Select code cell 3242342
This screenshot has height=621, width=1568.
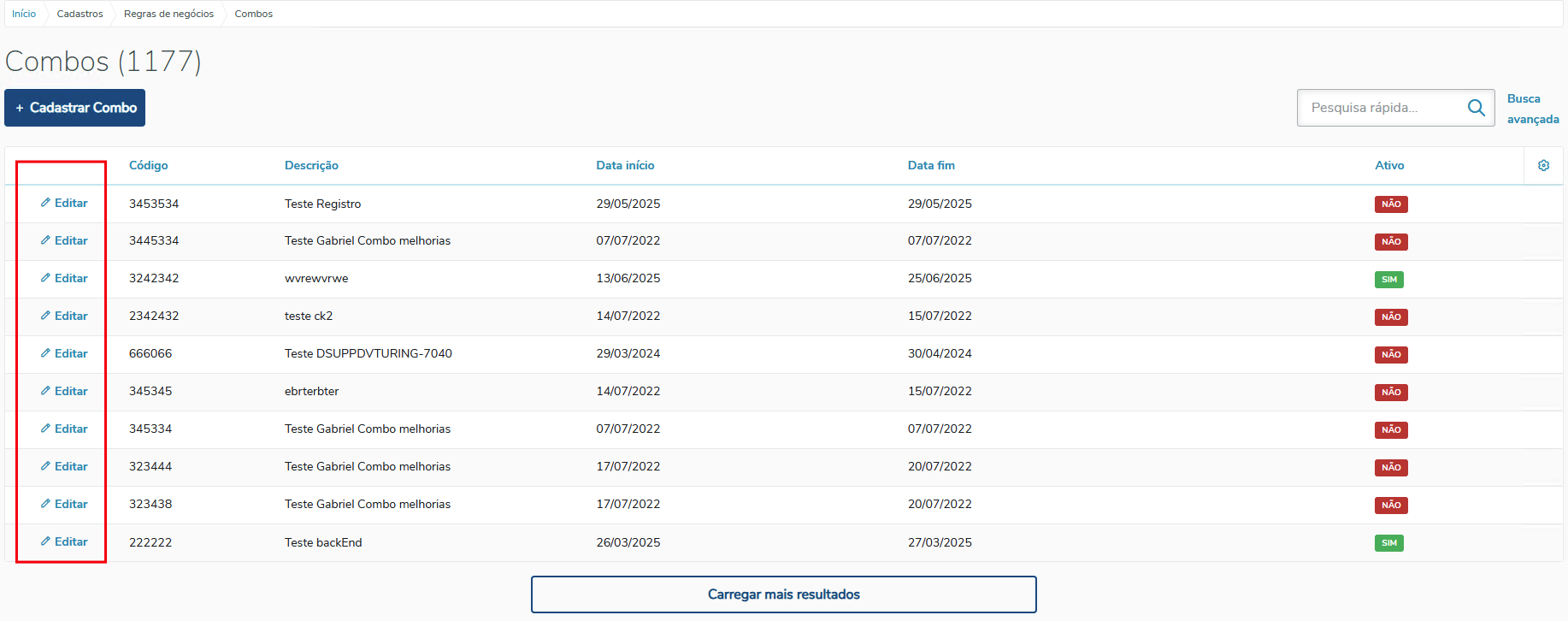tap(154, 278)
